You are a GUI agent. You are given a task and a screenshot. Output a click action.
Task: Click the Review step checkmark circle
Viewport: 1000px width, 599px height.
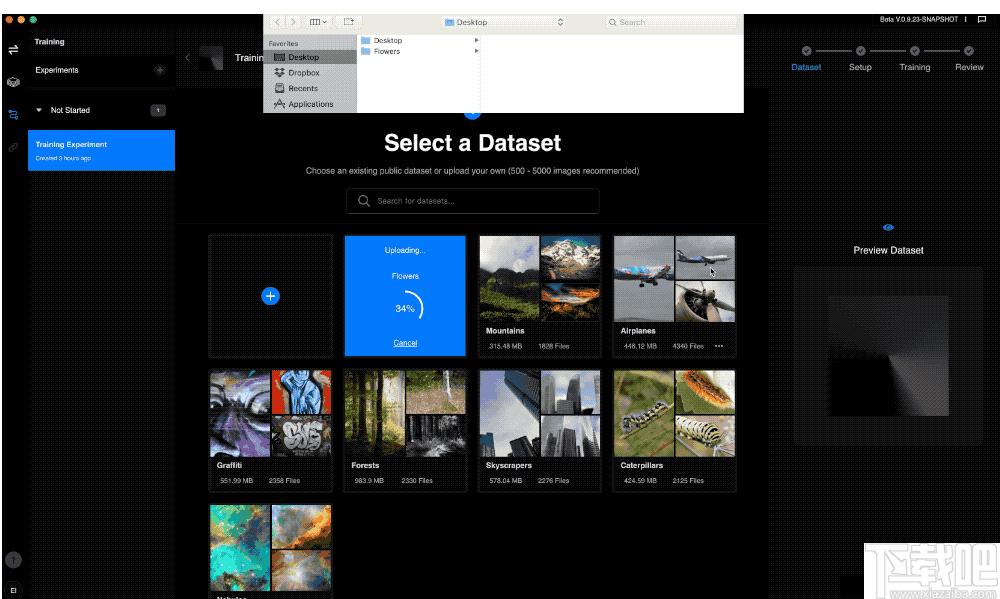tap(969, 51)
